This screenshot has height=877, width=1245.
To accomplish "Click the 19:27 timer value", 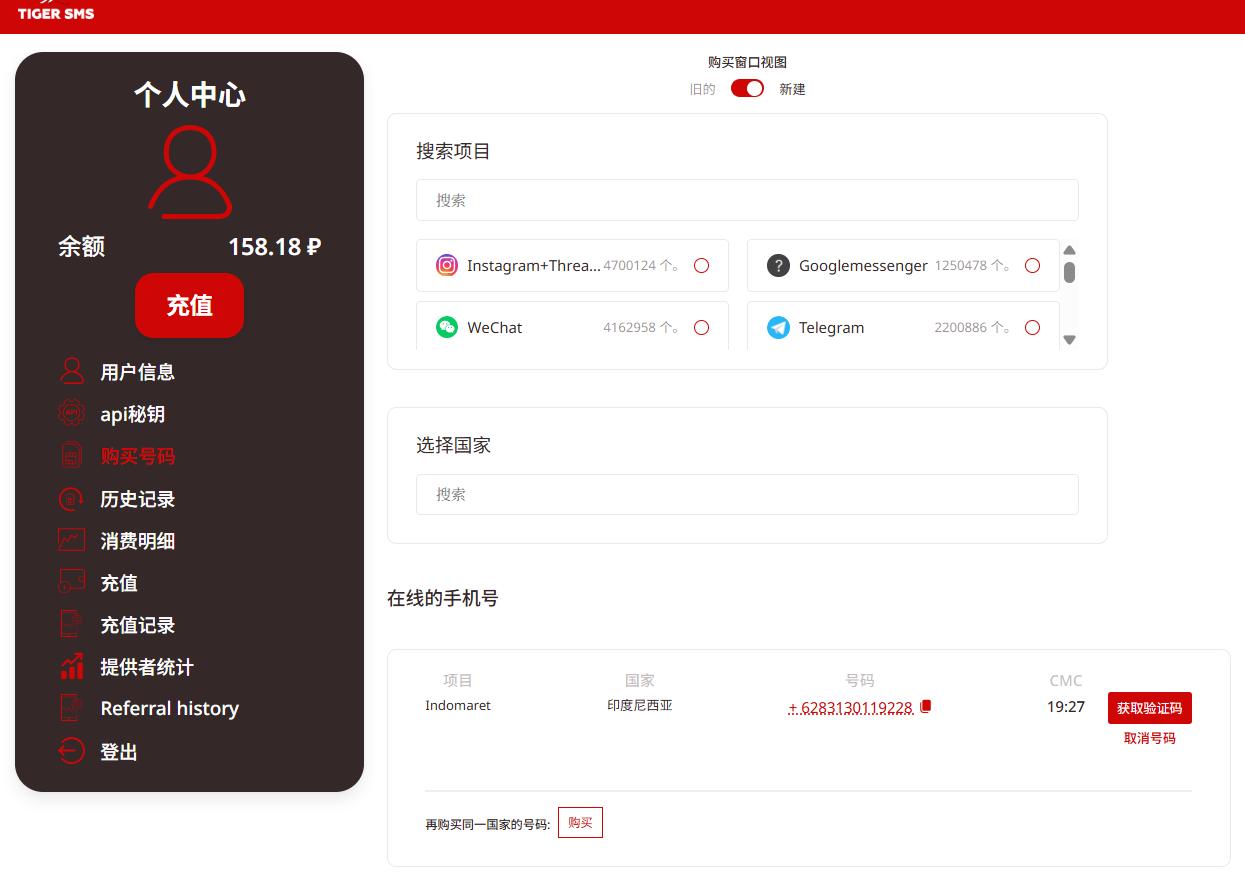I will [x=1066, y=707].
